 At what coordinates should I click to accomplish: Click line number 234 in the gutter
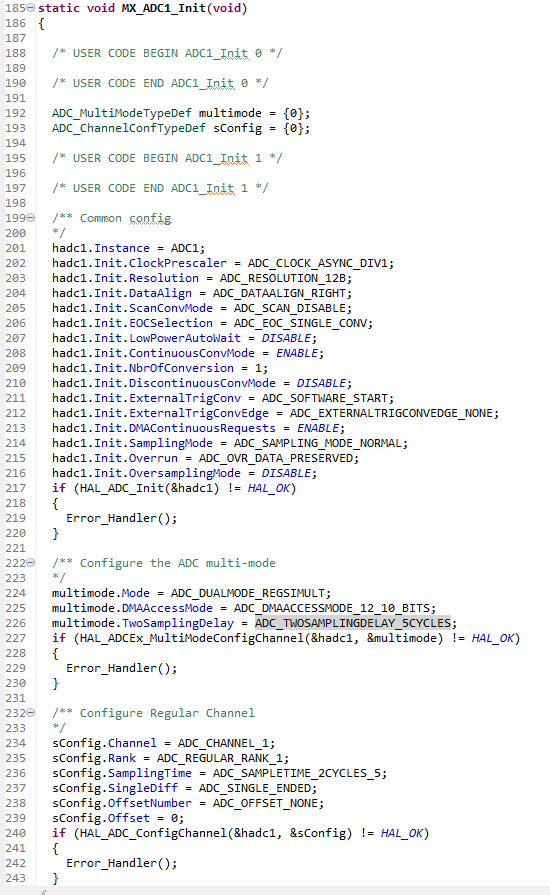pos(15,743)
